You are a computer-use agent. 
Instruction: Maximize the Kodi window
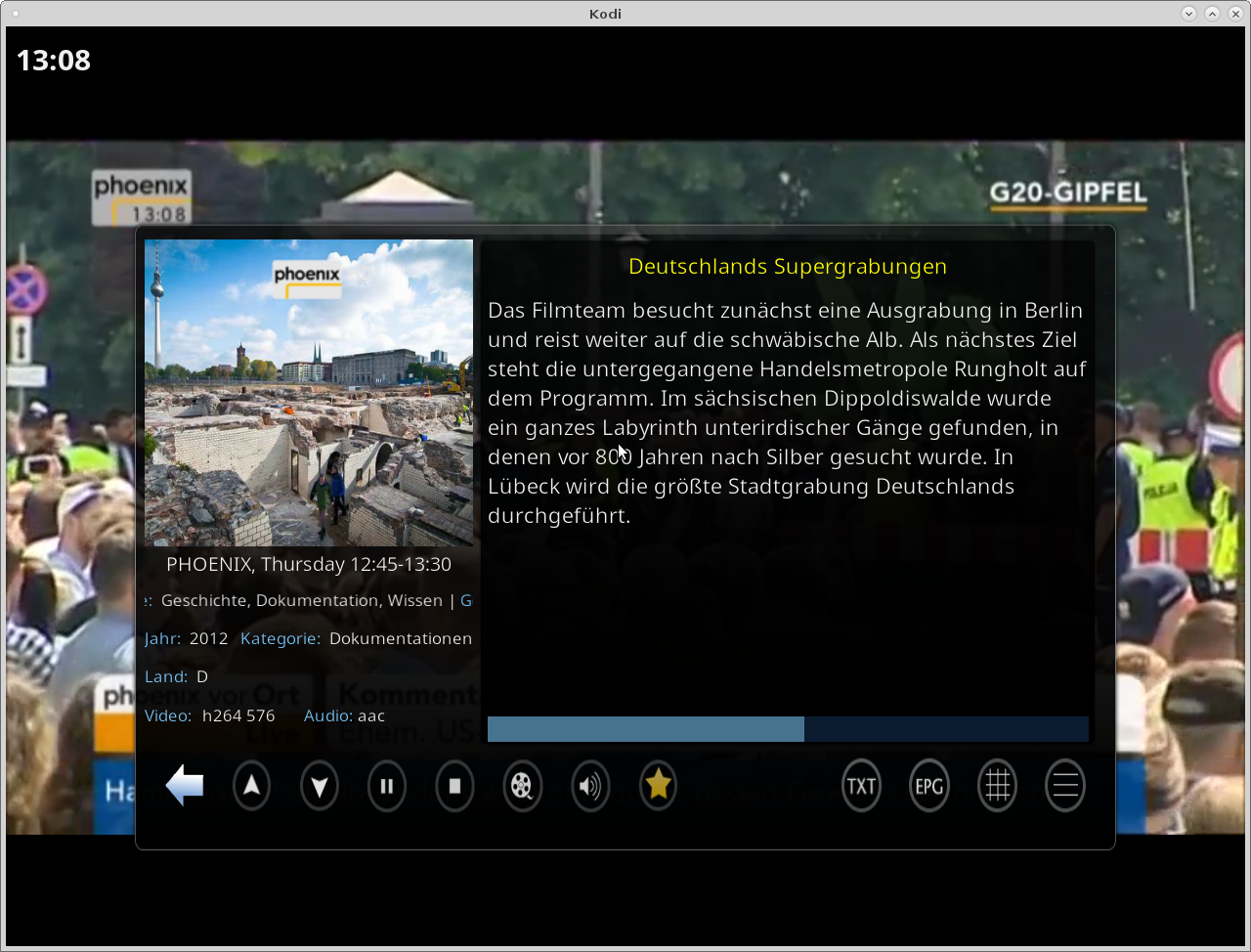[x=1212, y=14]
